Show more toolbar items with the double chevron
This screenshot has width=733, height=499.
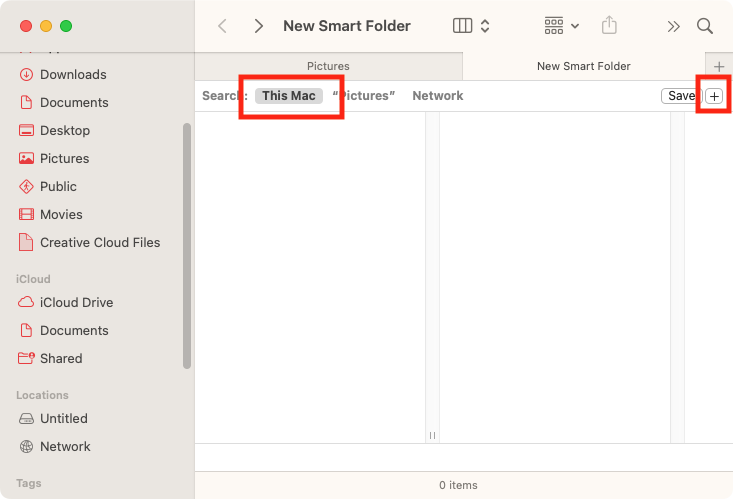click(x=673, y=27)
